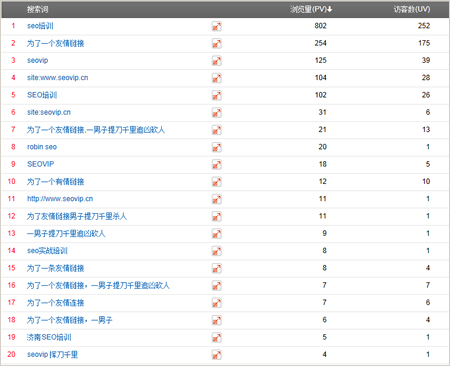The width and height of the screenshot is (450, 366).
Task: Select PV value 802
Action: click(320, 26)
